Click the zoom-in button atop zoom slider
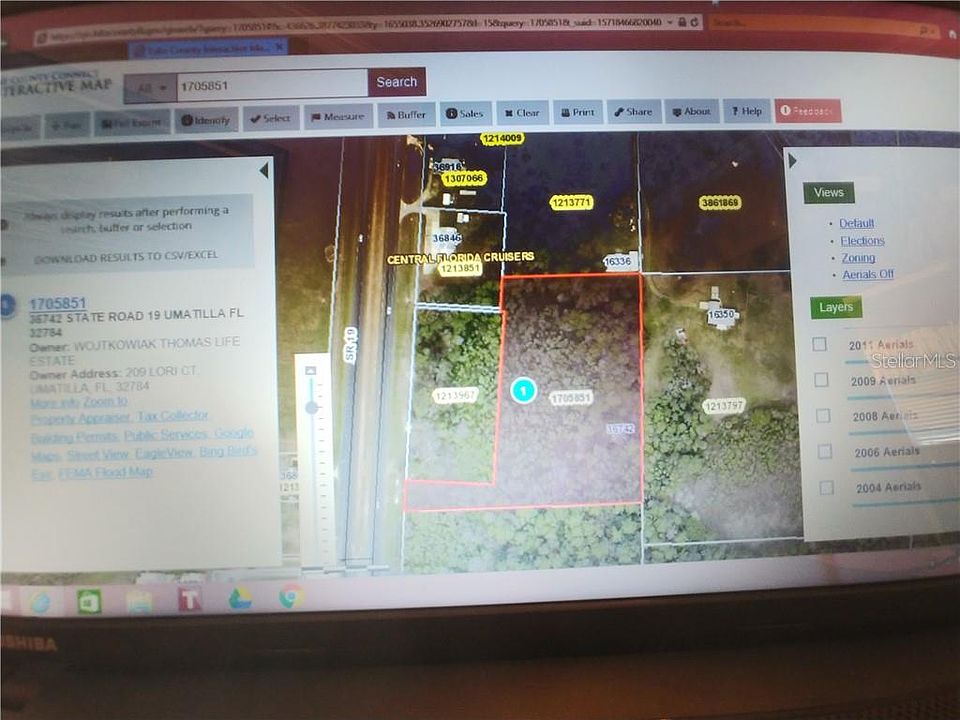The height and width of the screenshot is (720, 960). [x=310, y=370]
